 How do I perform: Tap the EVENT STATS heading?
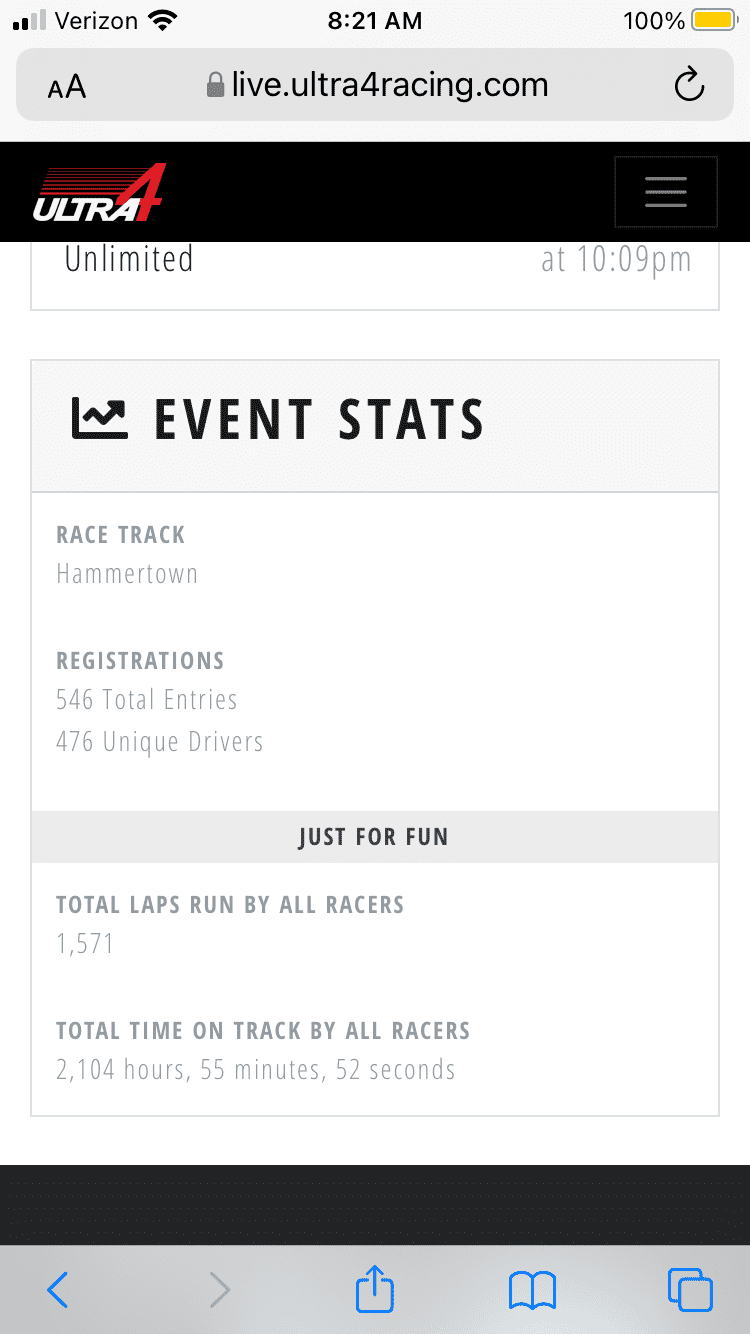tap(319, 420)
